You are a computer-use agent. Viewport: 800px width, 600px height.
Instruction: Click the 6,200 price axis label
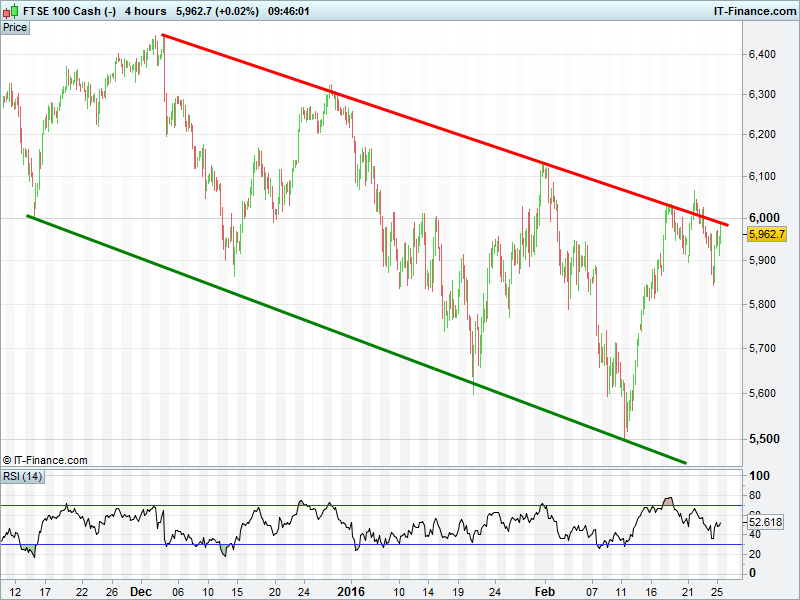[762, 134]
